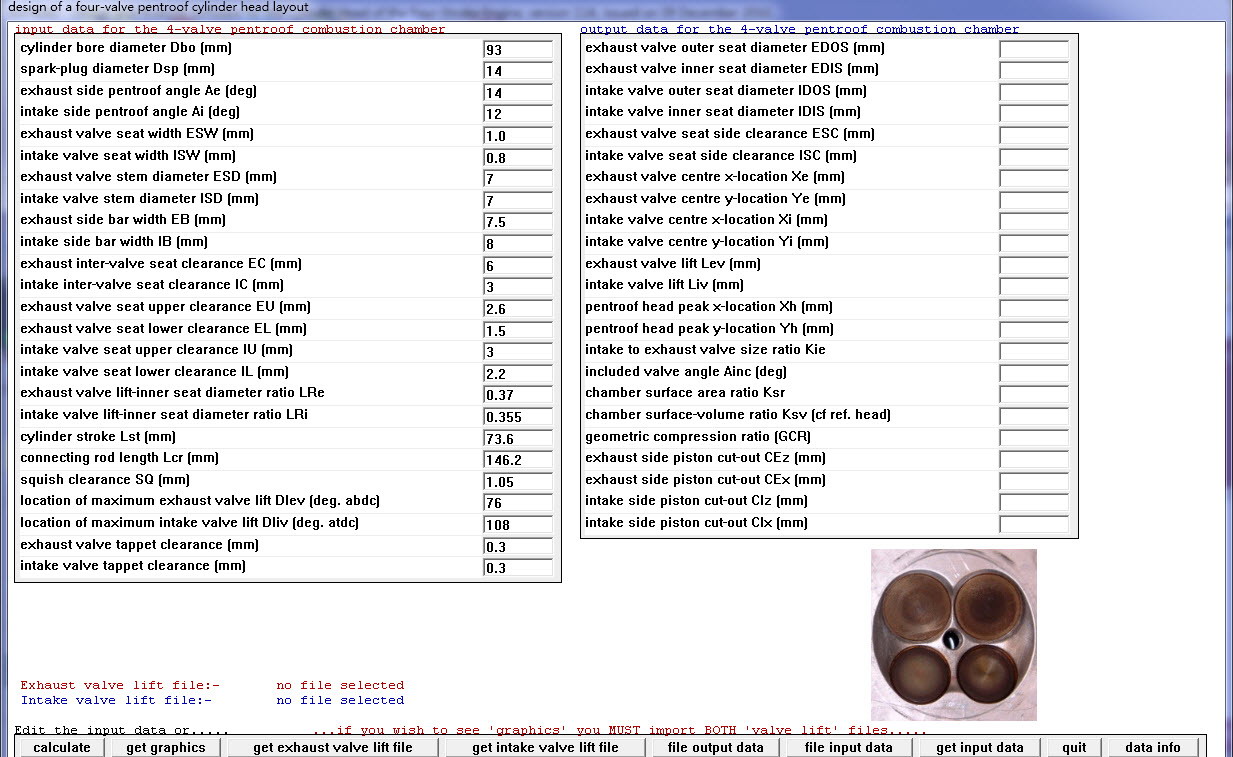This screenshot has height=757, width=1233.
Task: Select exhaust valve stem diameter ESD field
Action: [x=518, y=179]
